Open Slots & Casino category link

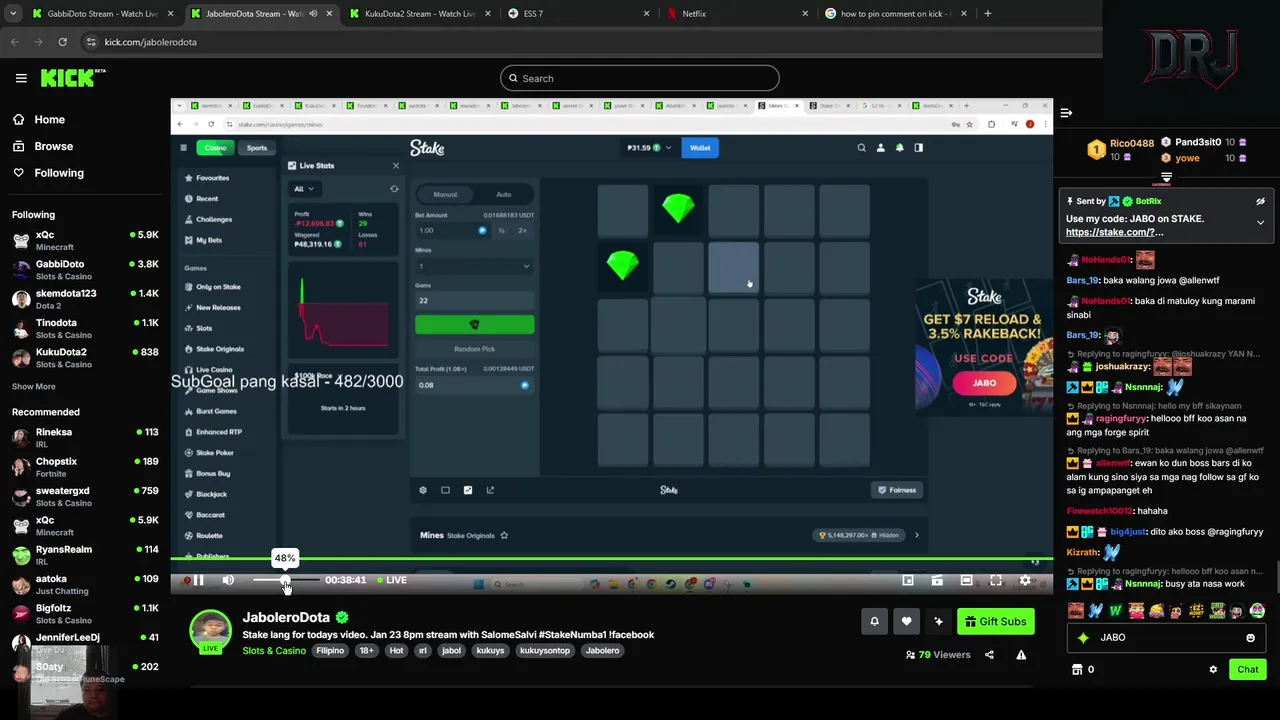(274, 651)
